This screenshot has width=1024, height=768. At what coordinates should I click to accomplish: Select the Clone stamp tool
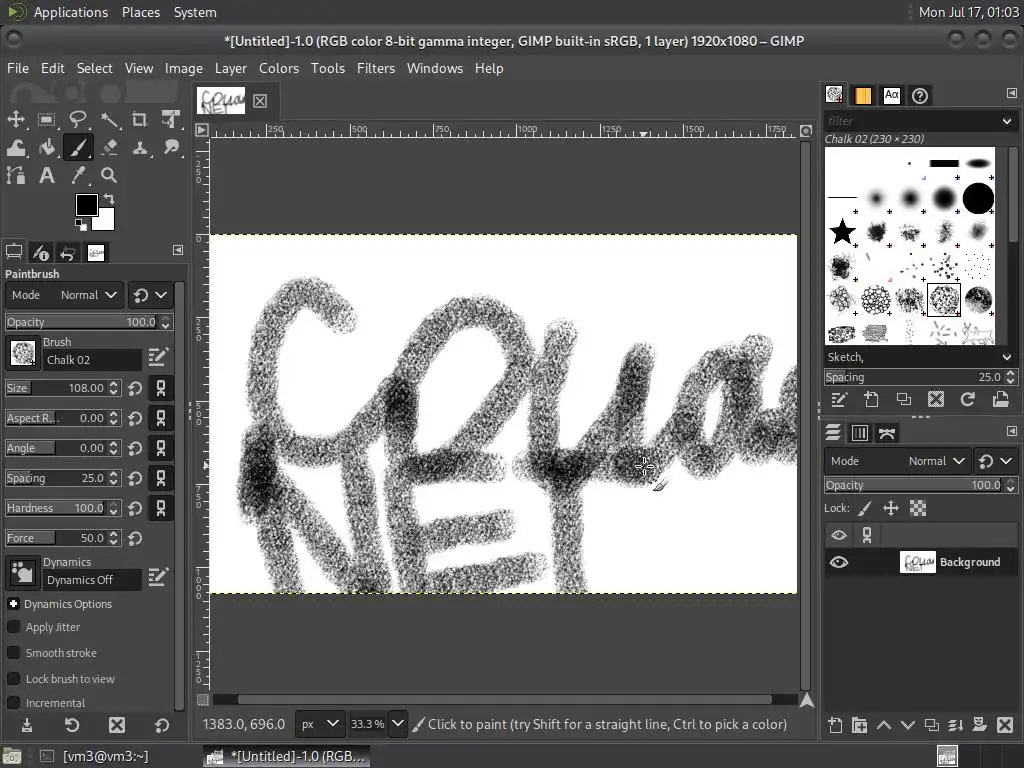140,148
